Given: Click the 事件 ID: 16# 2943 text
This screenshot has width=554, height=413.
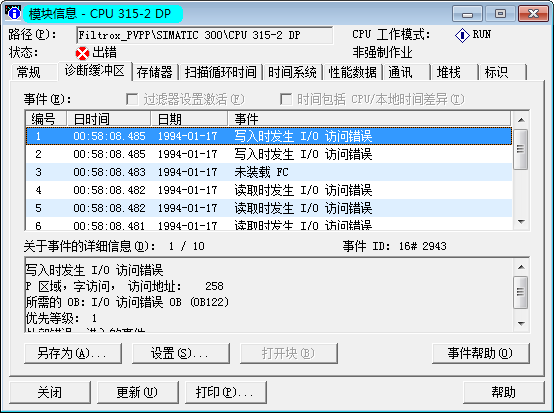Looking at the screenshot, I should coord(395,246).
